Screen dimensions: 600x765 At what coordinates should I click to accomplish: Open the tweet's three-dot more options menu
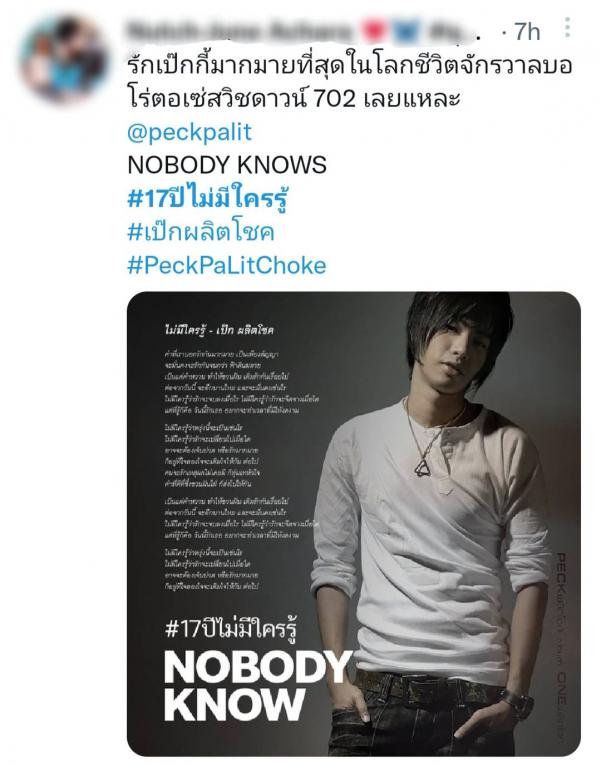coord(567,27)
